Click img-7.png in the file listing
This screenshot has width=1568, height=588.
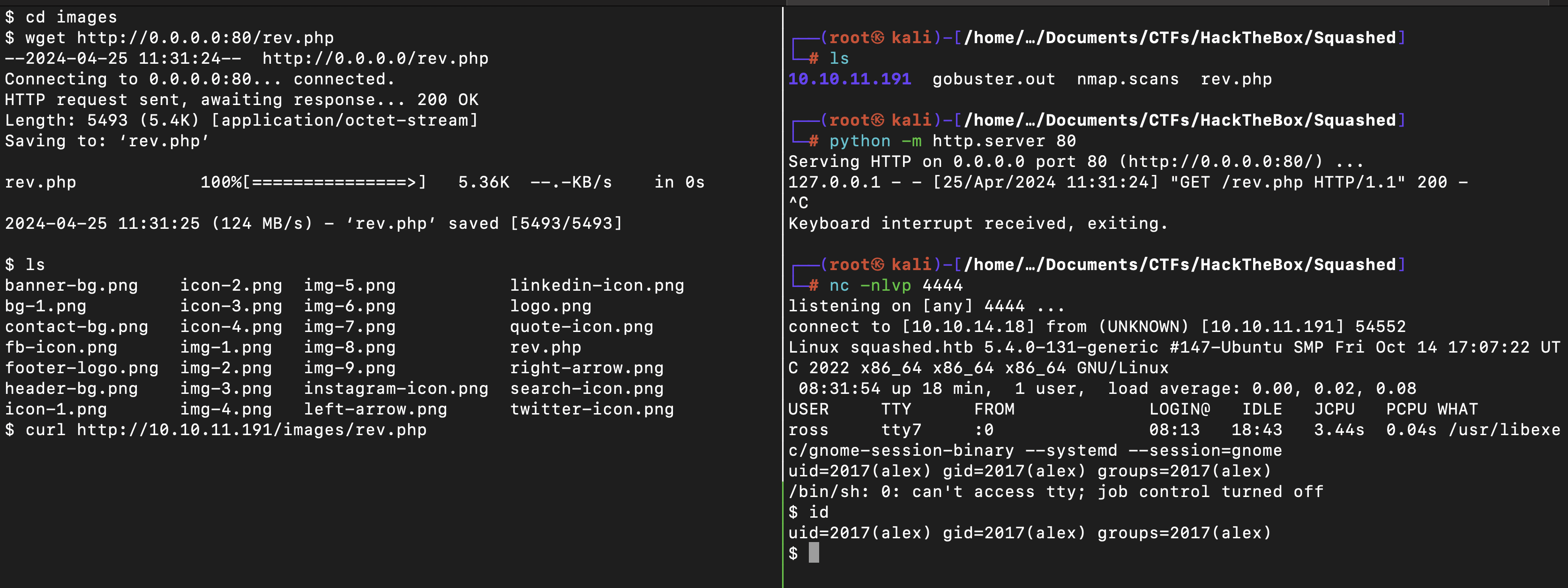coord(350,327)
